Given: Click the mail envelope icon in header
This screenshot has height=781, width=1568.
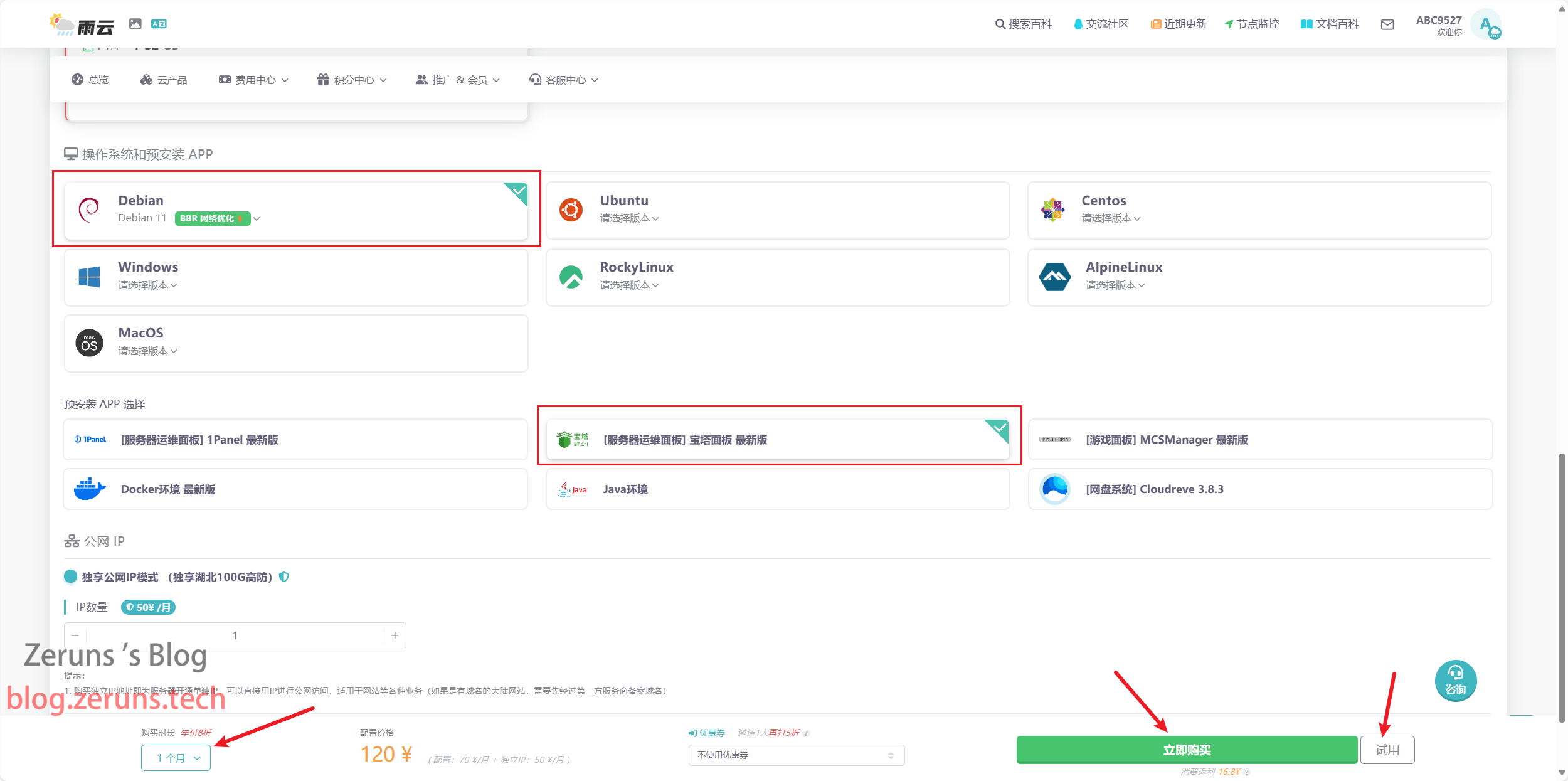Looking at the screenshot, I should (1387, 24).
